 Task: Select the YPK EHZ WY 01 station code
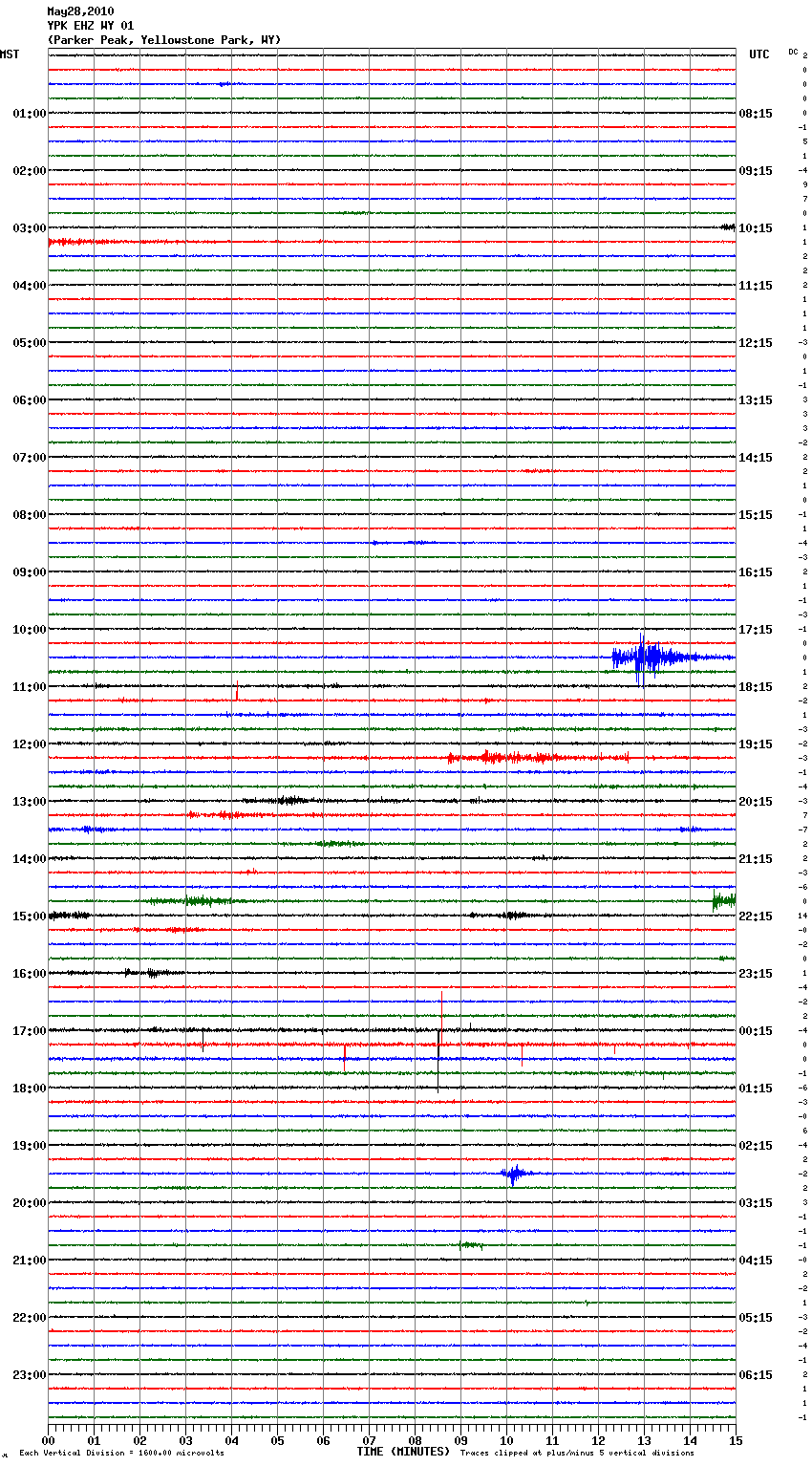coord(91,26)
